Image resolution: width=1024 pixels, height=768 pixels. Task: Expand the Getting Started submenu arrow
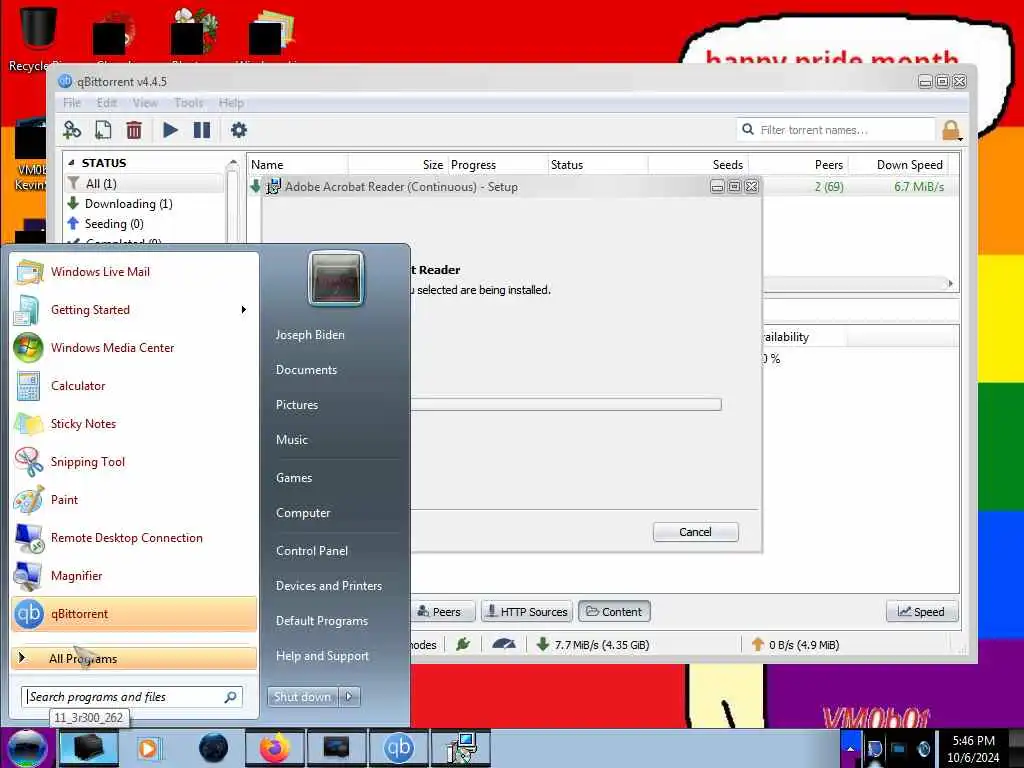click(244, 310)
